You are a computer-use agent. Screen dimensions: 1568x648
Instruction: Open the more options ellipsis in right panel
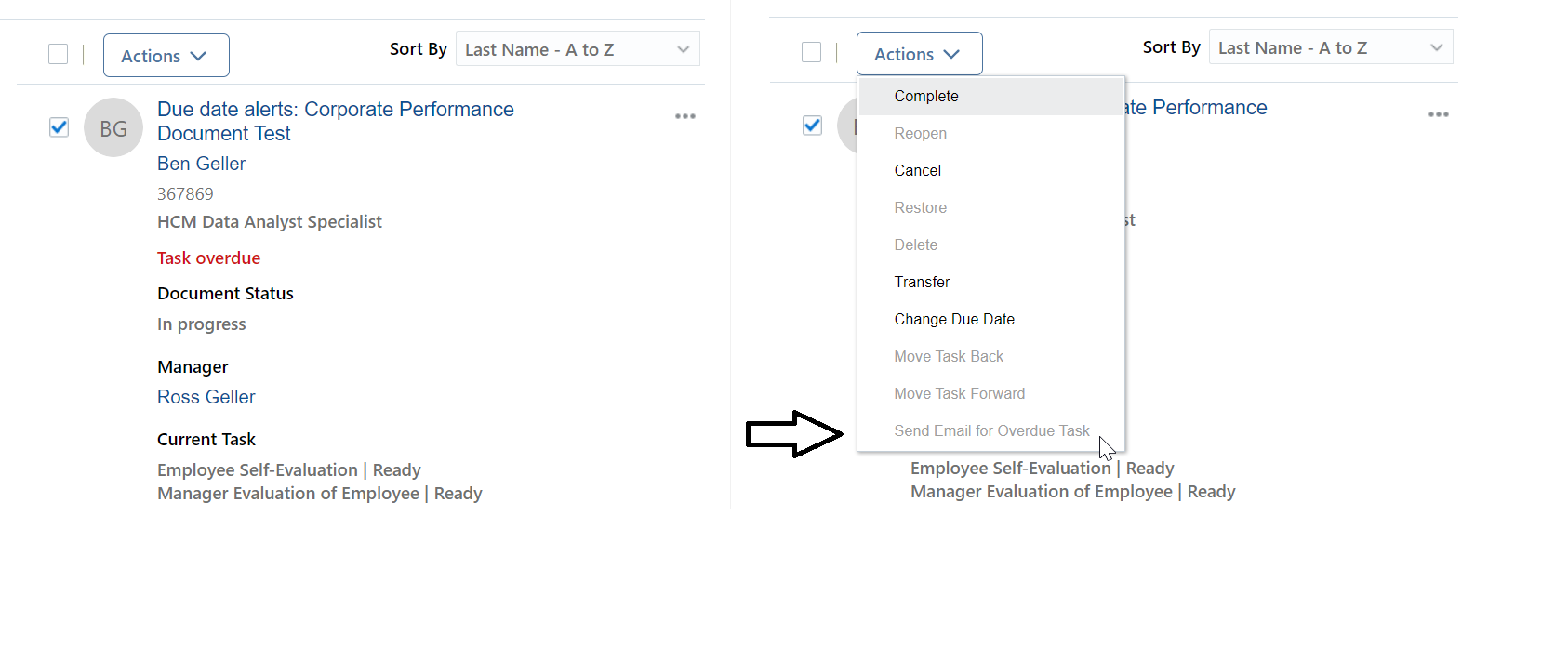coord(1439,114)
